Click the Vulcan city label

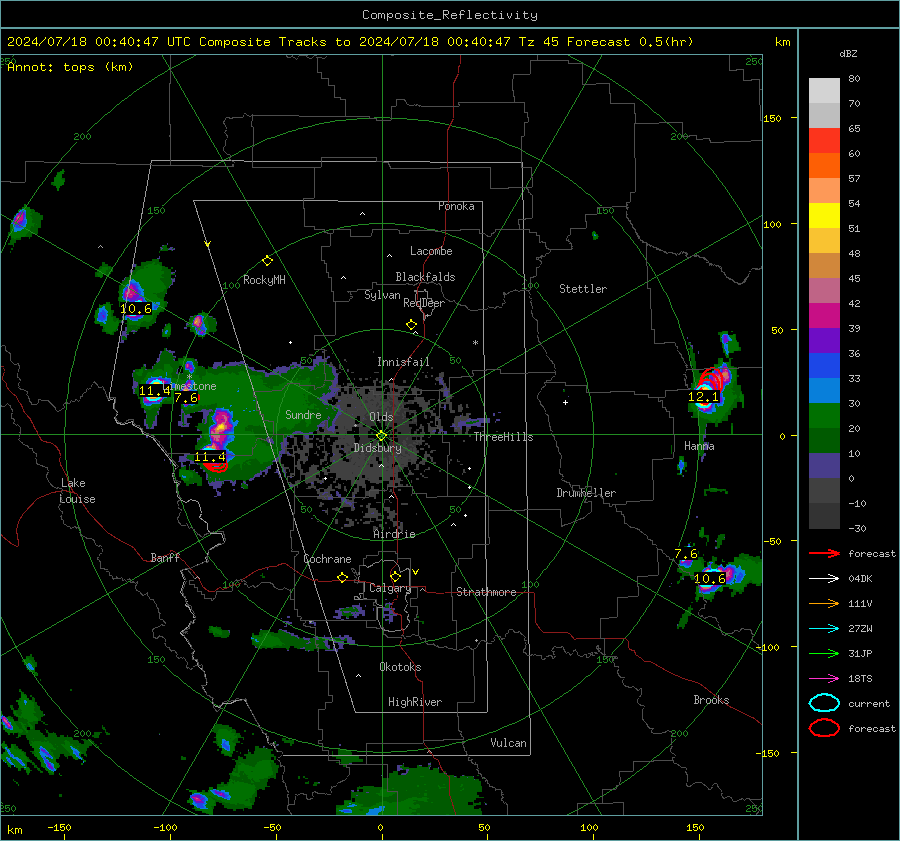509,743
